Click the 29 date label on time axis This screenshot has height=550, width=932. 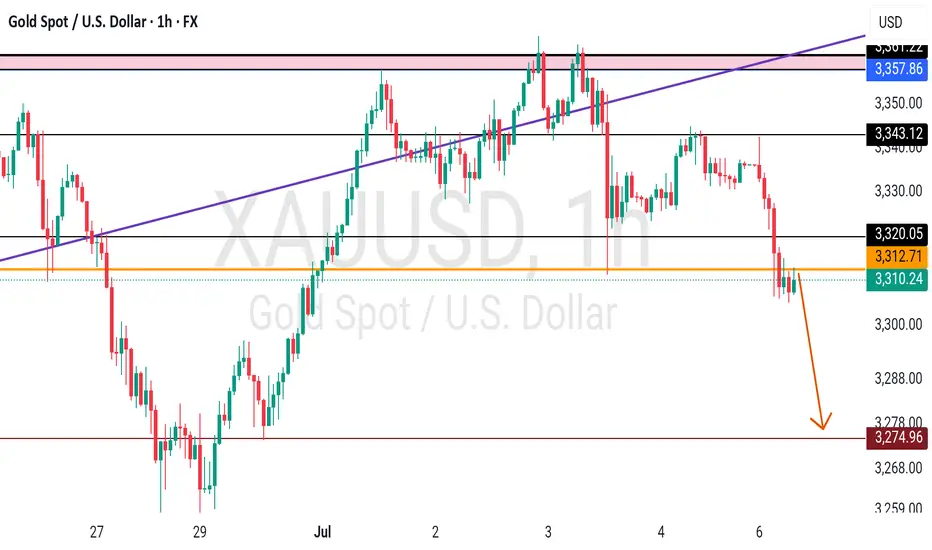(x=200, y=532)
